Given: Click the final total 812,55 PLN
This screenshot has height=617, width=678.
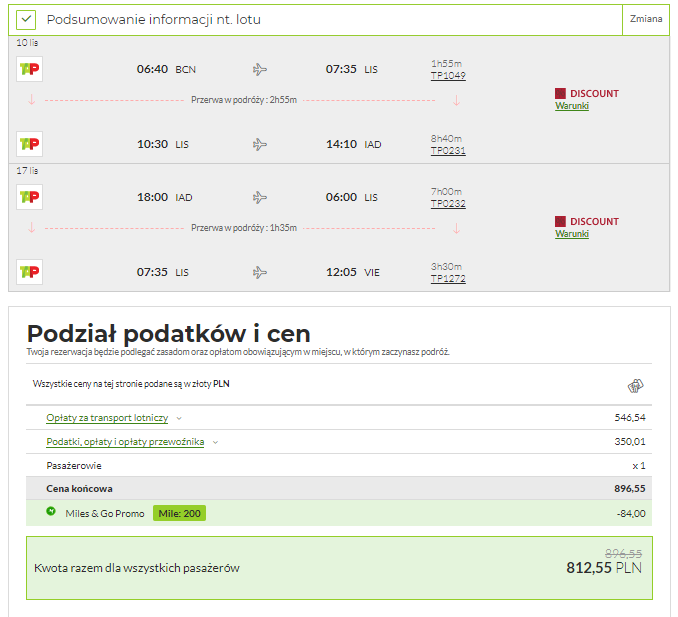Looking at the screenshot, I should click(x=604, y=568).
